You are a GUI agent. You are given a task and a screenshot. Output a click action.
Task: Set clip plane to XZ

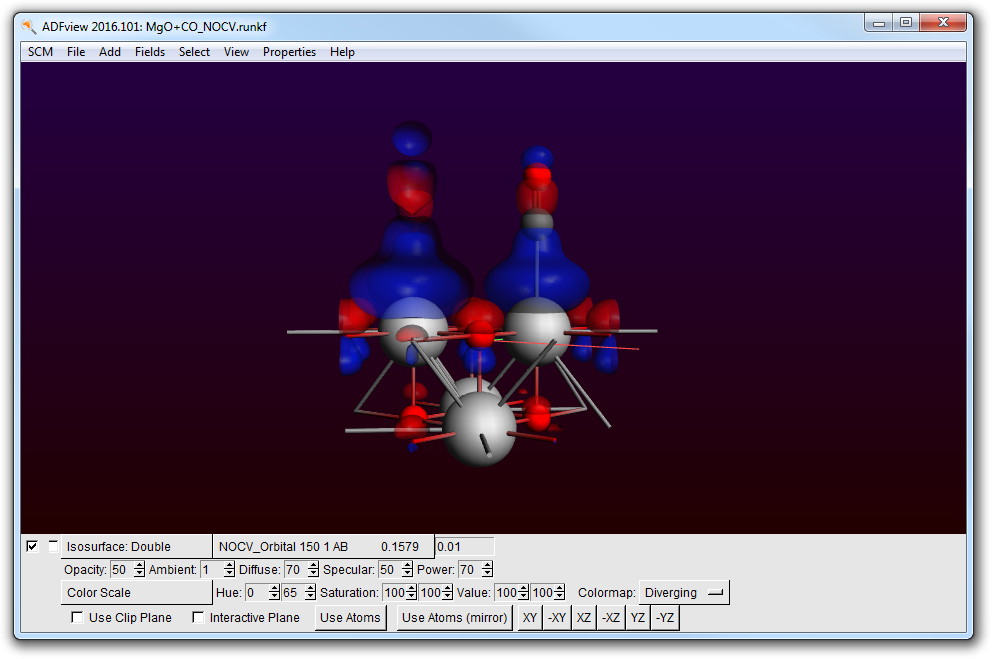(583, 618)
